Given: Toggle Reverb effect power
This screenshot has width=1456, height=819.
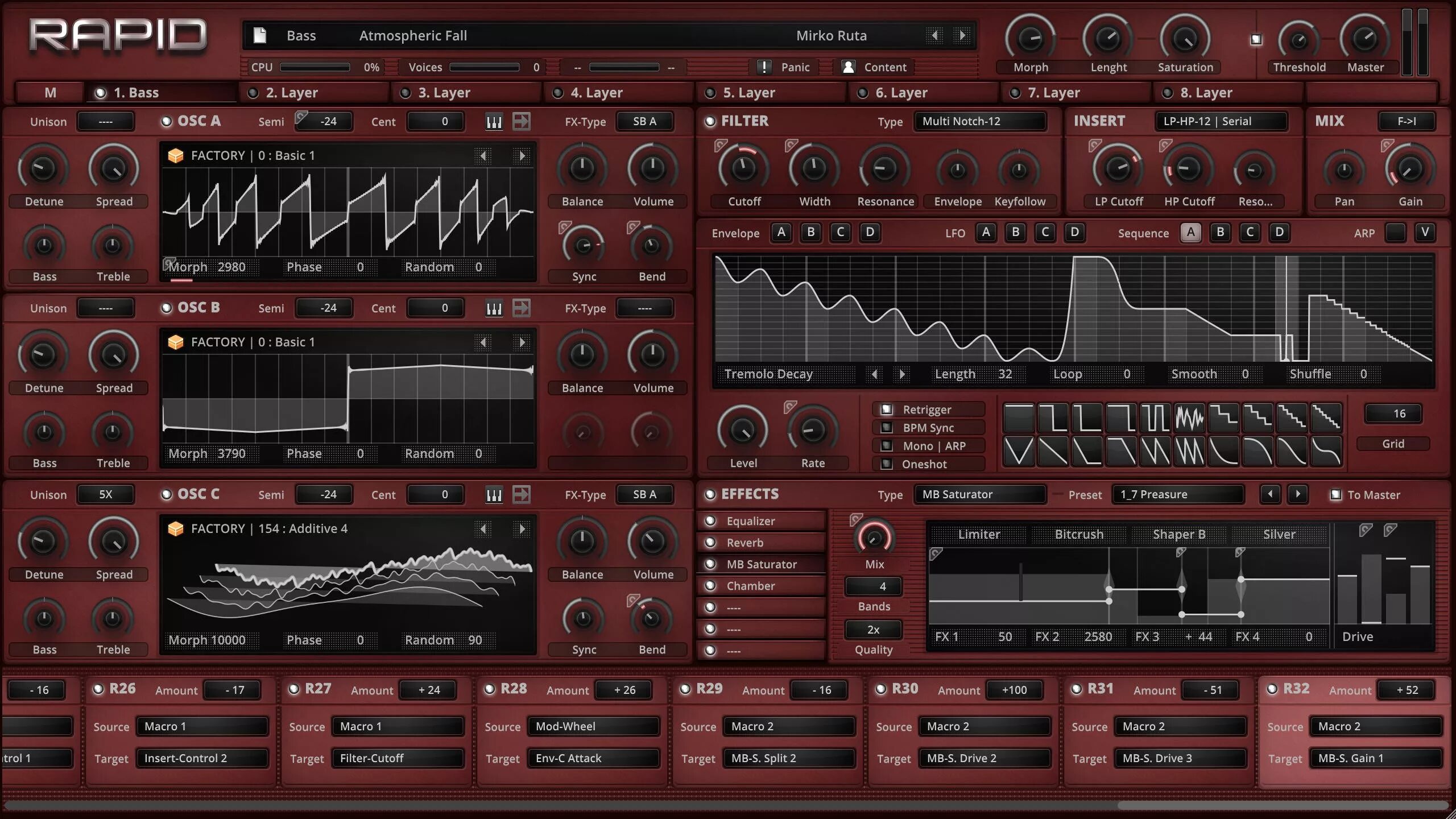Looking at the screenshot, I should [710, 543].
